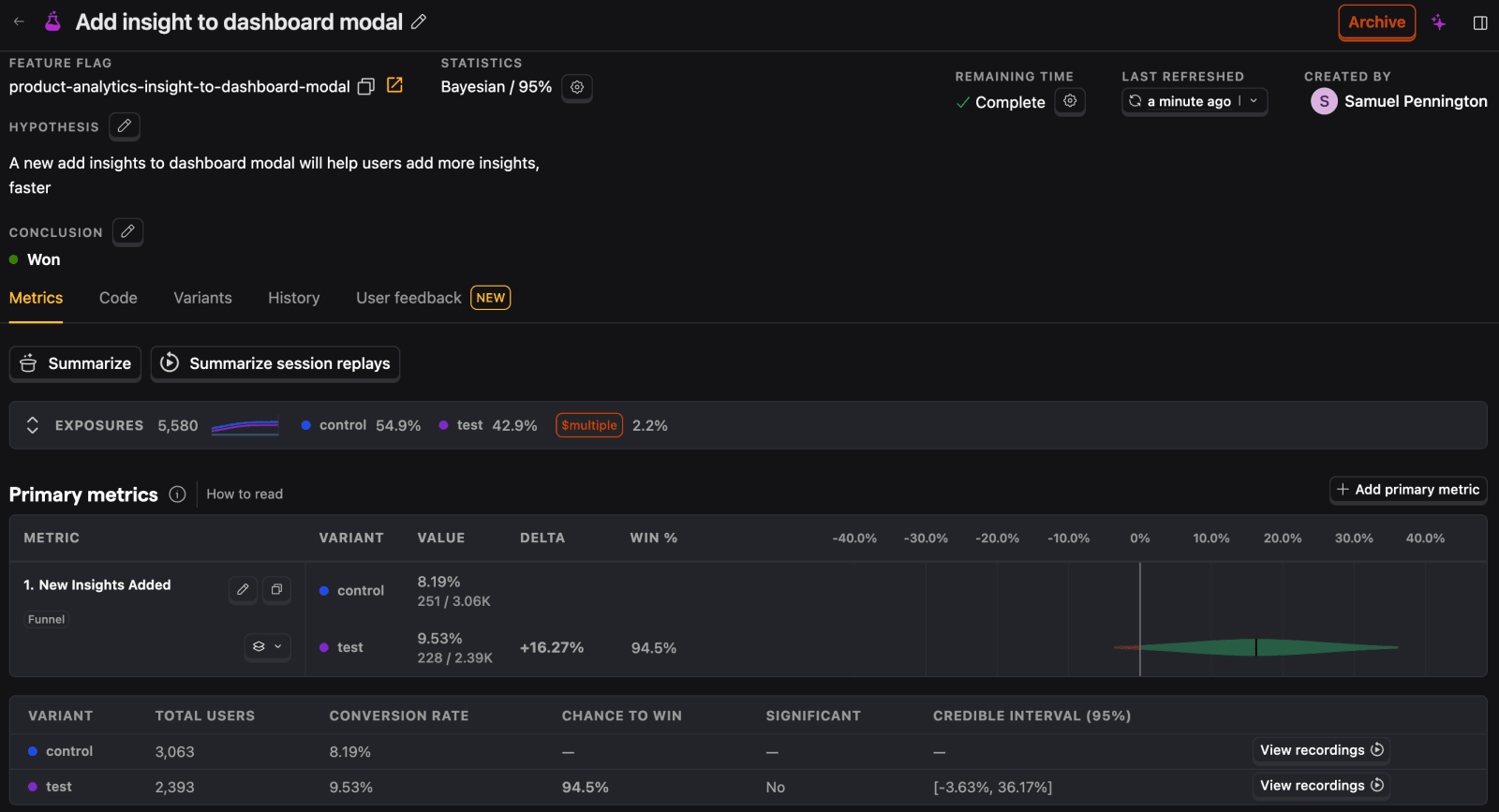Archive this experiment

[1376, 22]
